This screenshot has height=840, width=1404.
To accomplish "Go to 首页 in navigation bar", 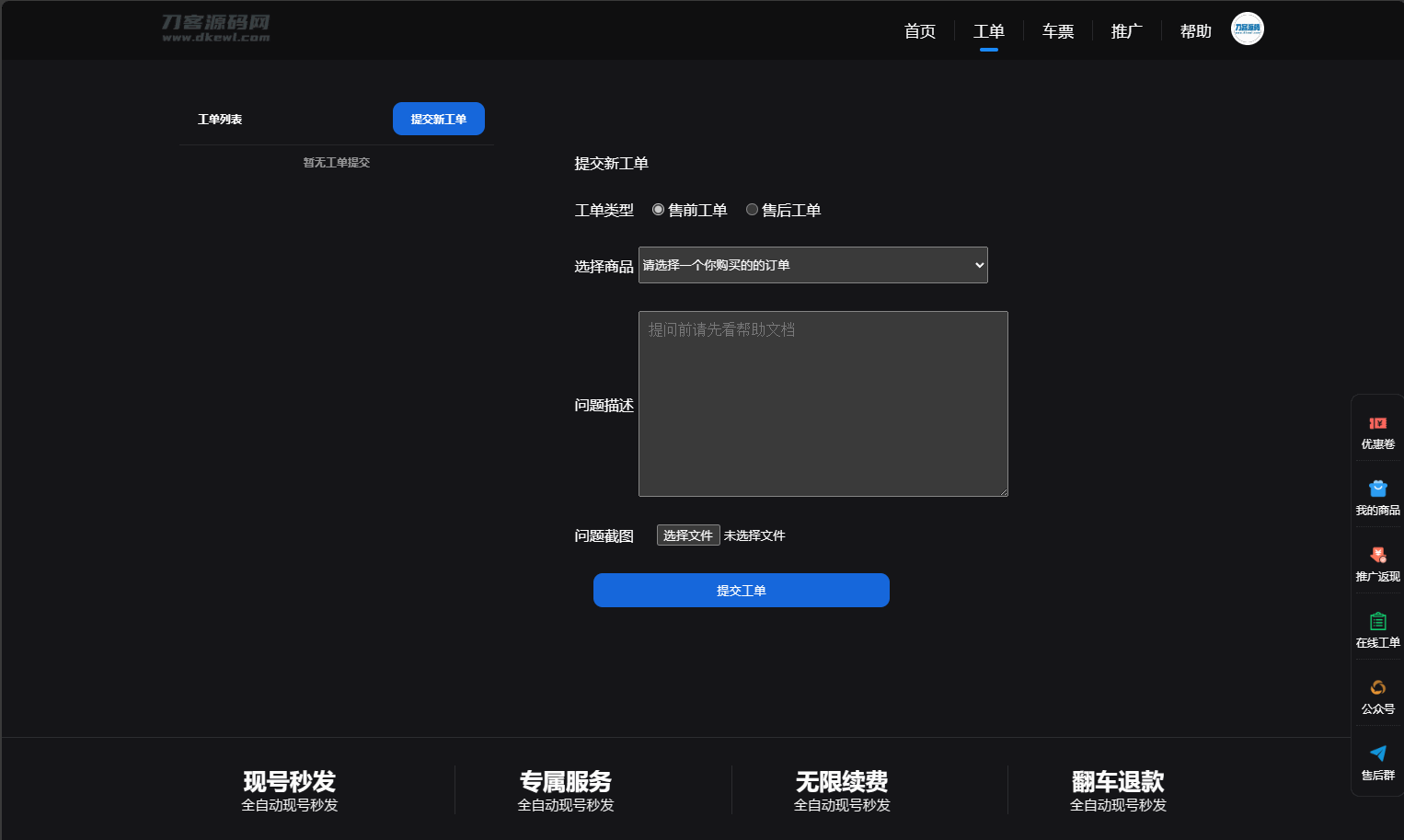I will coord(919,31).
